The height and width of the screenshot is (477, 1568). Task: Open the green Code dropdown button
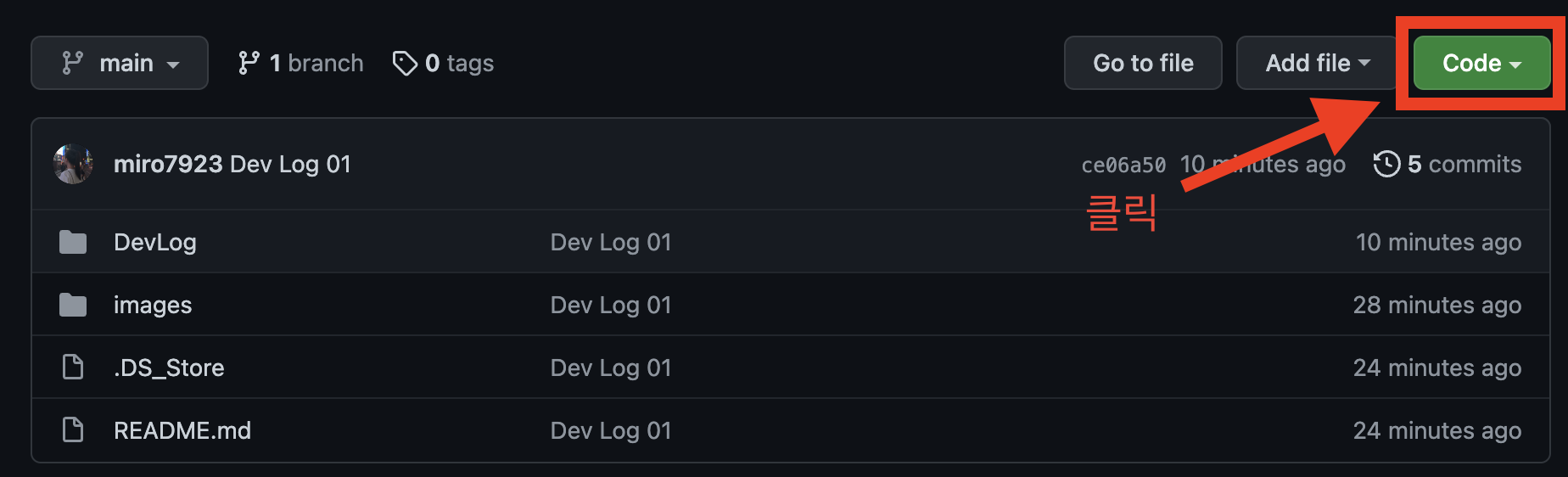(x=1481, y=63)
